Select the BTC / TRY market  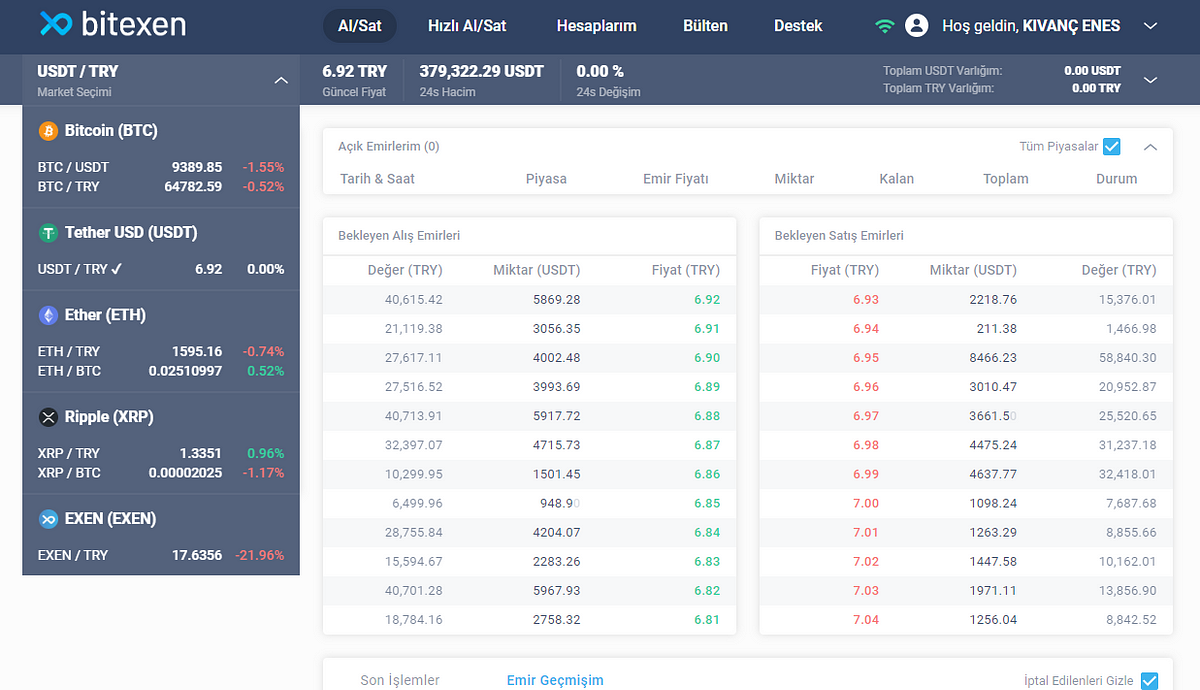point(161,186)
